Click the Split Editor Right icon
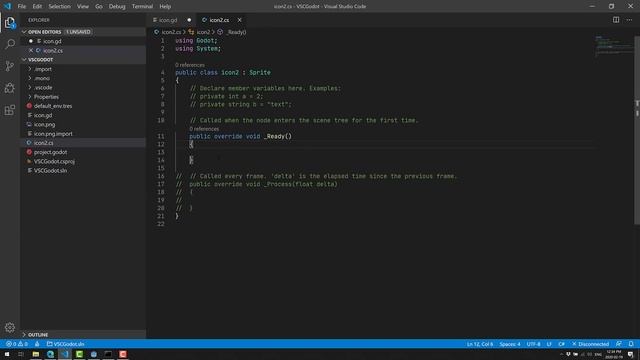Screen dimensions: 640x360 pyautogui.click(x=616, y=20)
